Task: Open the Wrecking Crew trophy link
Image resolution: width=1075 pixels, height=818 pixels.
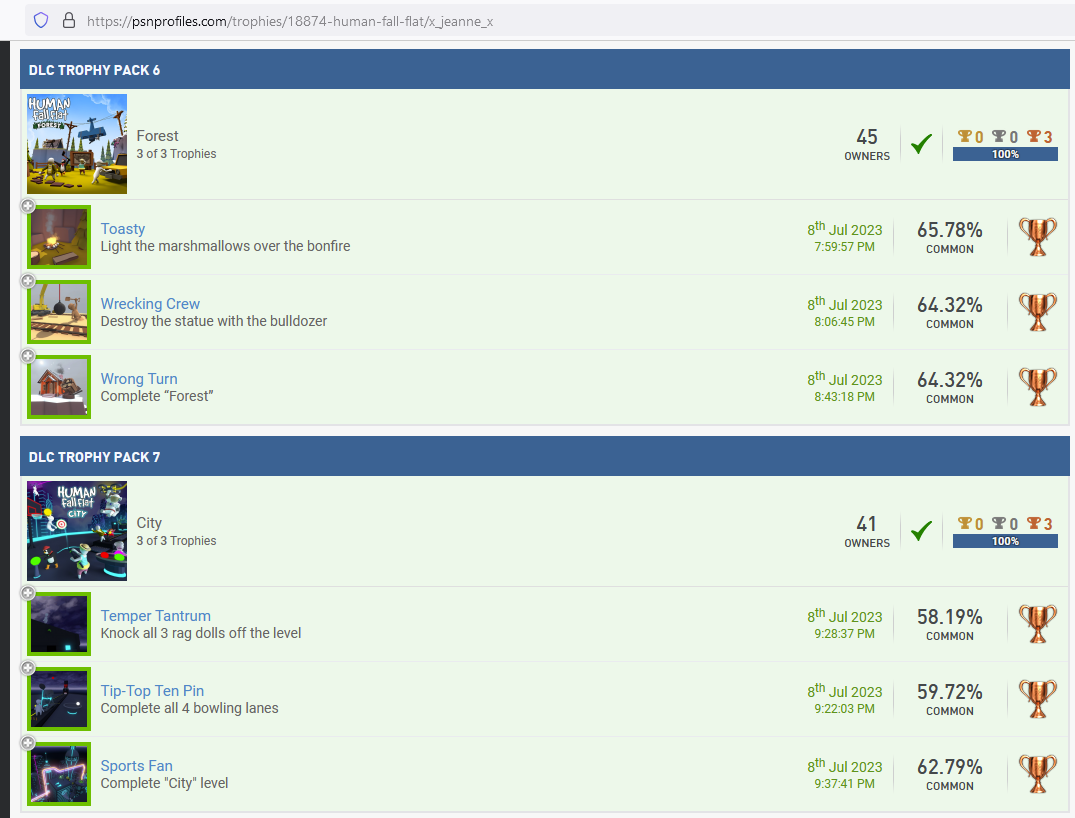Action: point(150,304)
